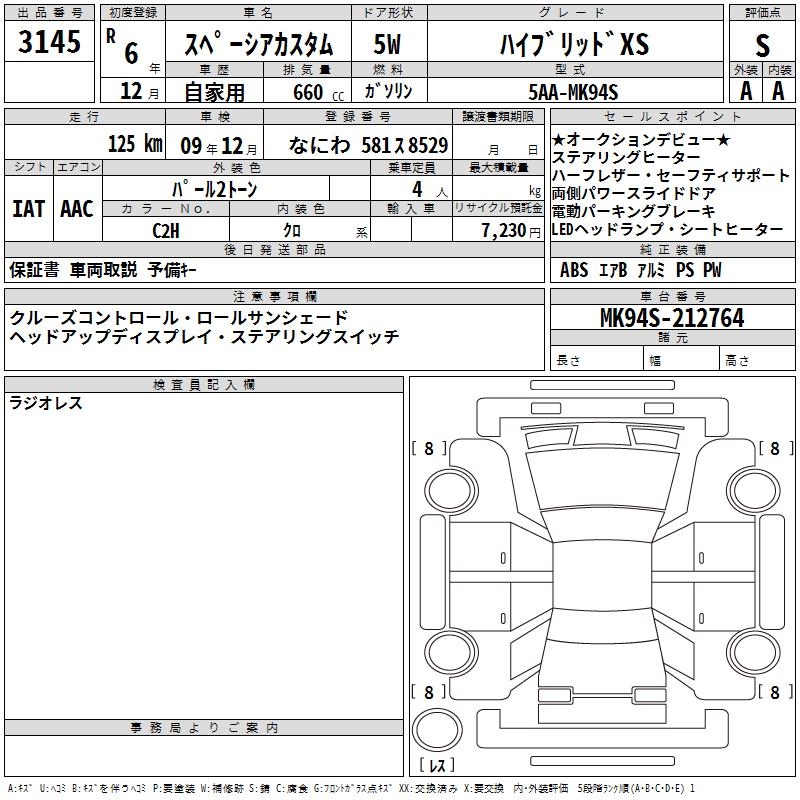Click inspector note ラジオレス
The width and height of the screenshot is (800, 800).
pos(46,403)
